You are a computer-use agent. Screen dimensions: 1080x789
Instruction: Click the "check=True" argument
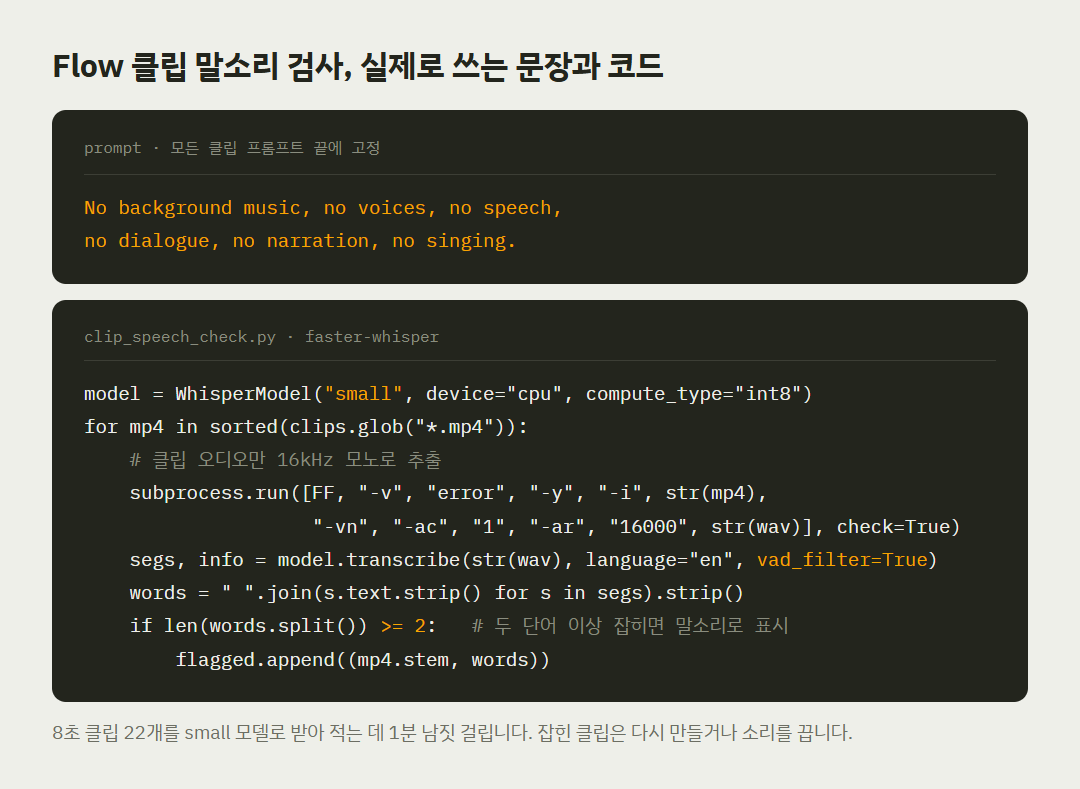pos(892,527)
